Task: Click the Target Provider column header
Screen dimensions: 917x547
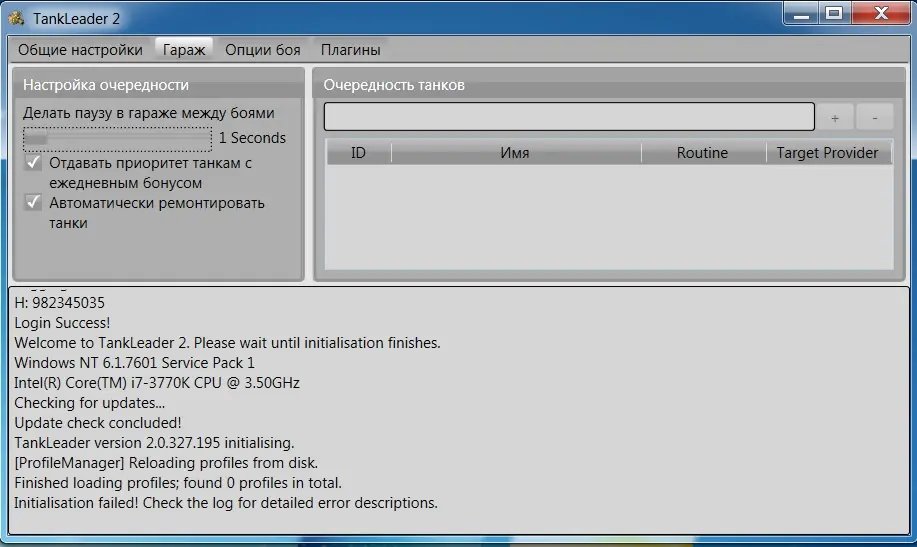Action: (x=827, y=153)
